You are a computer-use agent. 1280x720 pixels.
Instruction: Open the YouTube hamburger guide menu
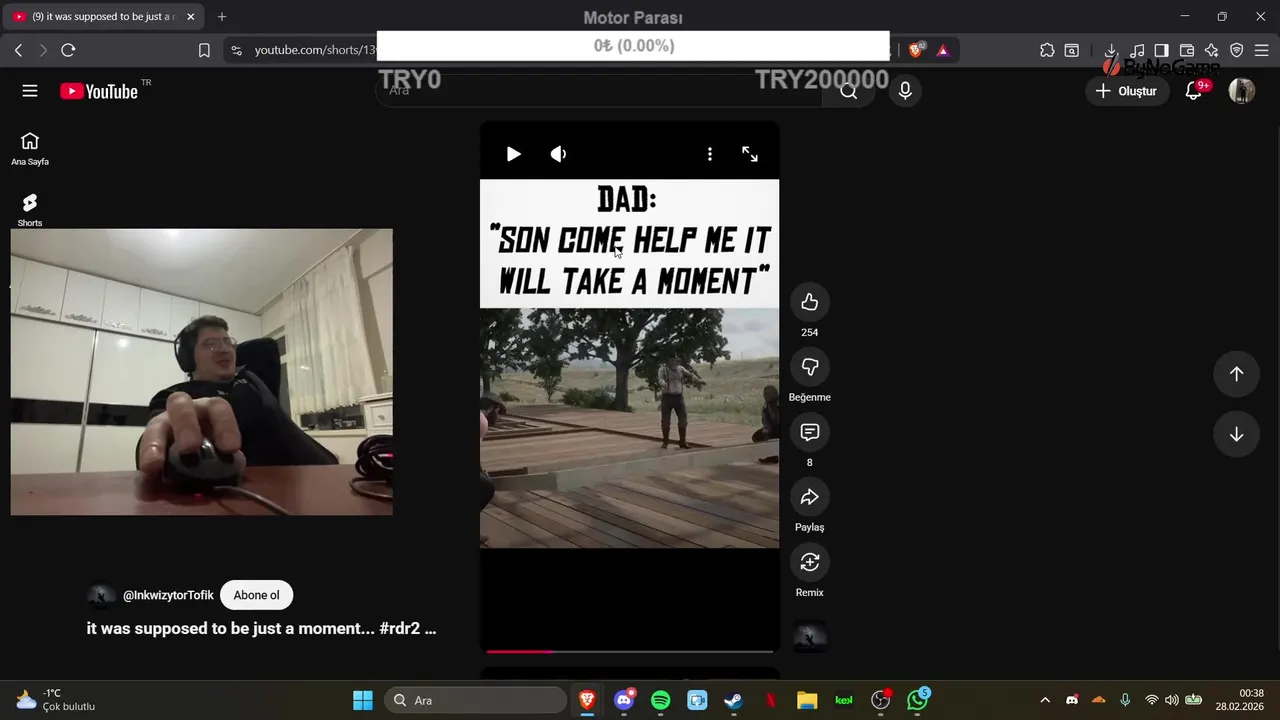(x=30, y=91)
